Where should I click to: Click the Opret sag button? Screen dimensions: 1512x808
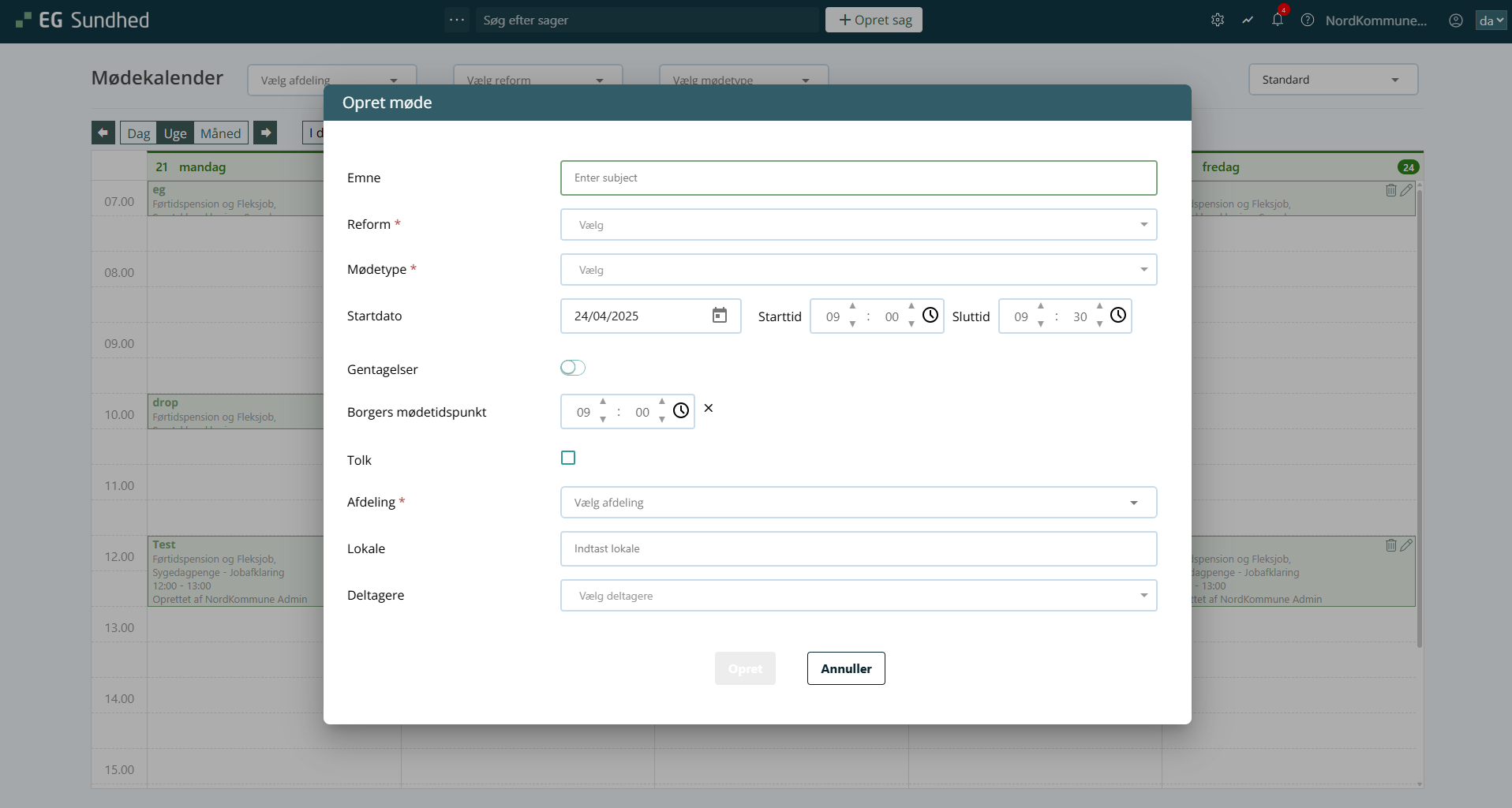(874, 21)
